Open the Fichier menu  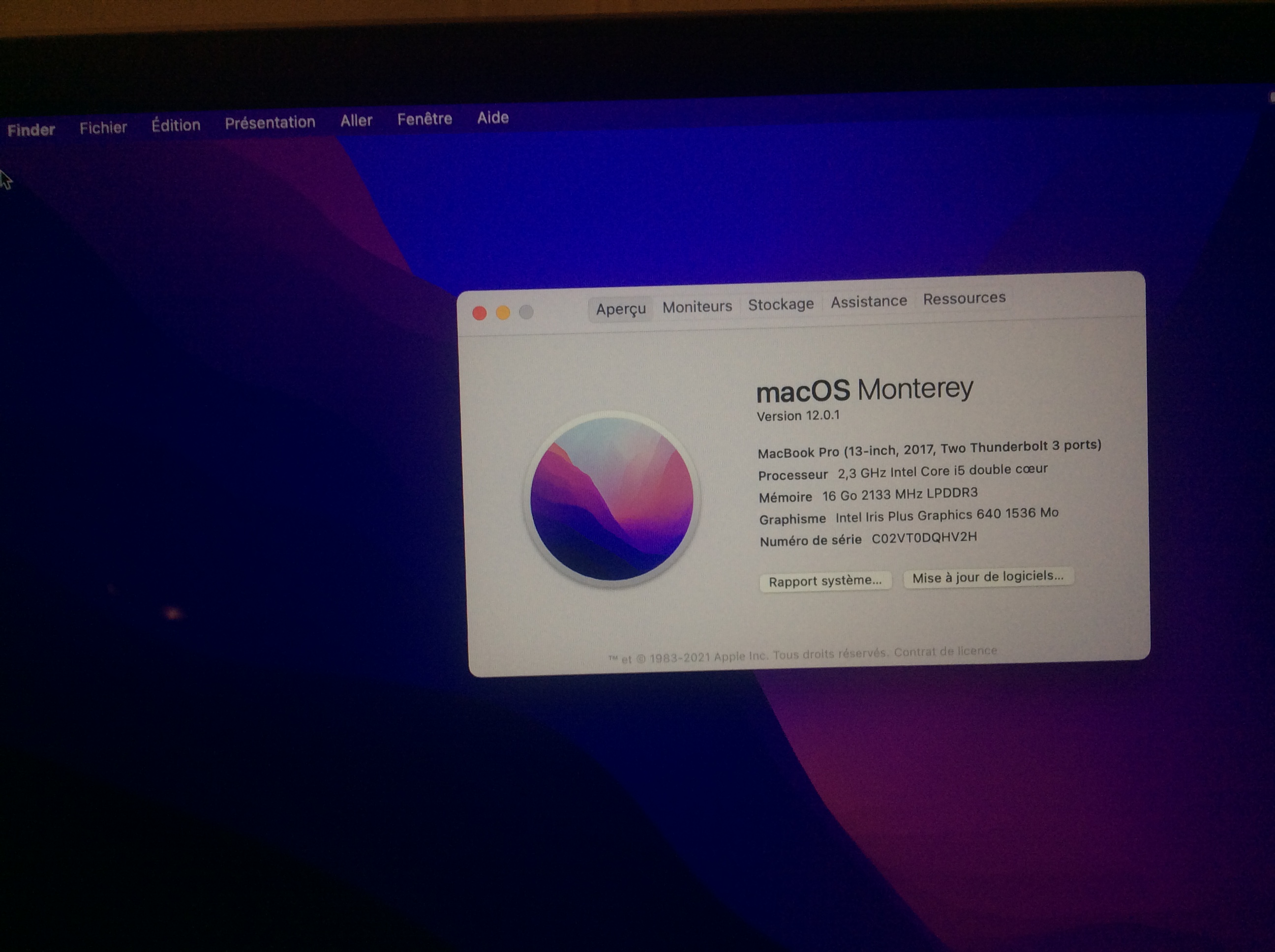(103, 127)
